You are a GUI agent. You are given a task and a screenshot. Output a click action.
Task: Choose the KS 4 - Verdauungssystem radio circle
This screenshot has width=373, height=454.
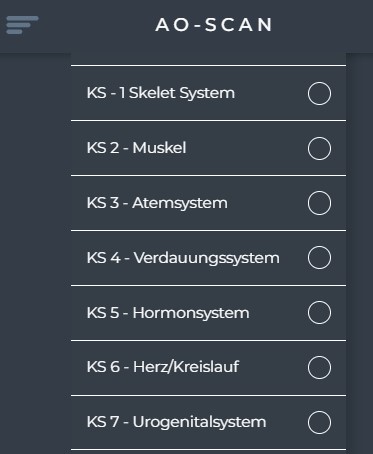coord(319,257)
